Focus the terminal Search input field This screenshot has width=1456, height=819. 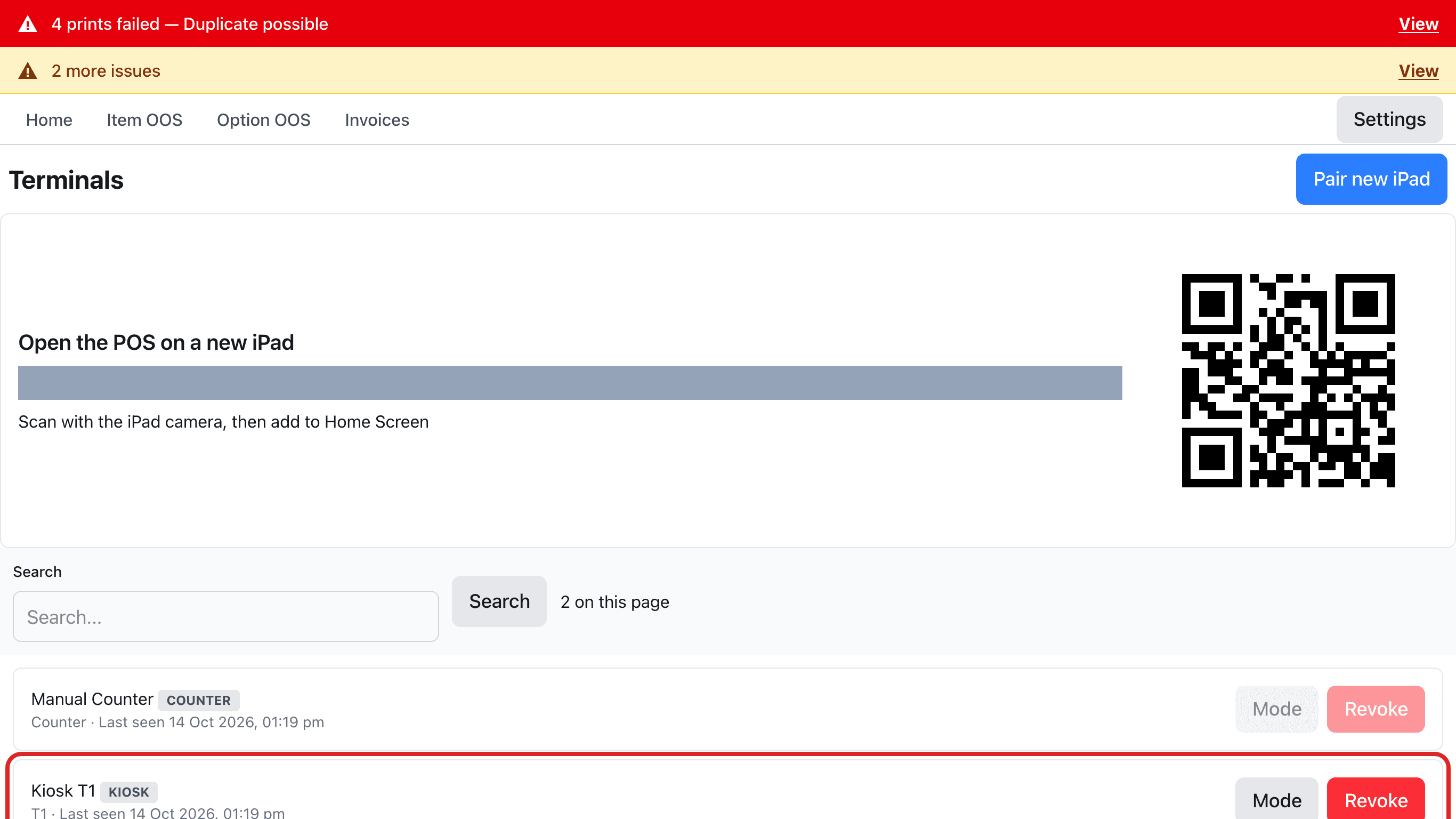pos(226,616)
